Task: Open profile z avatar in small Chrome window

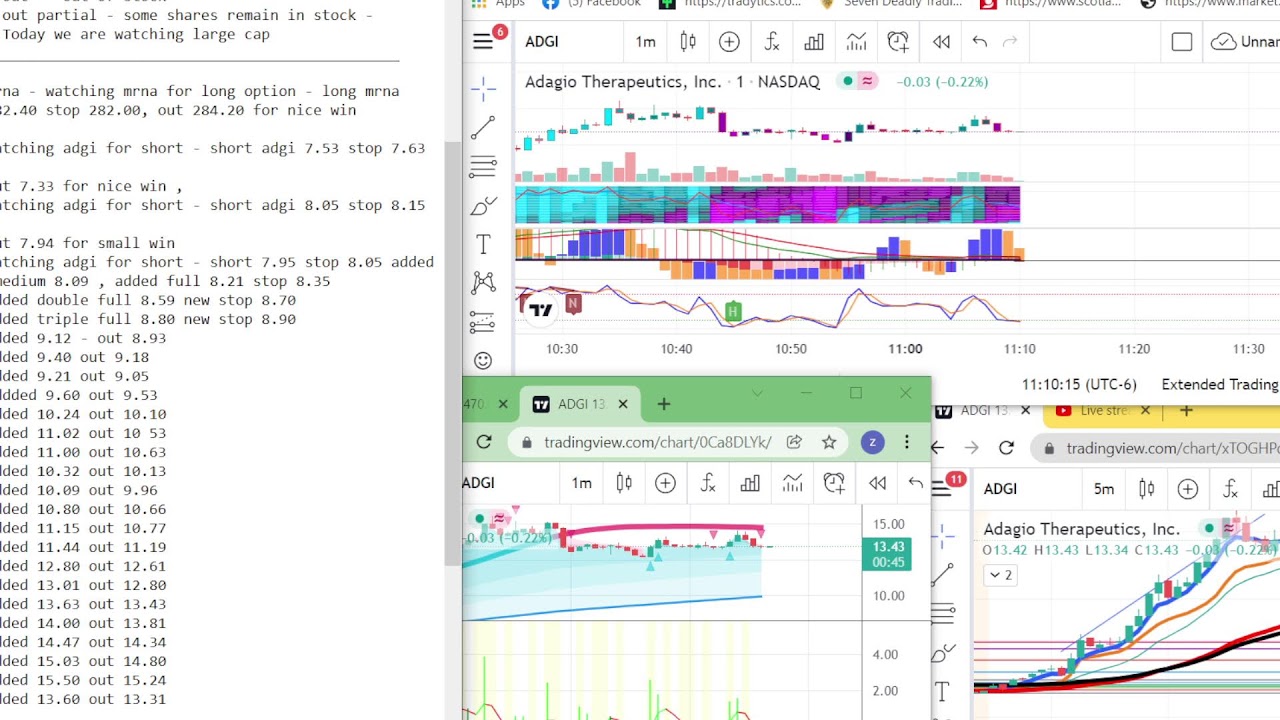Action: tap(872, 442)
